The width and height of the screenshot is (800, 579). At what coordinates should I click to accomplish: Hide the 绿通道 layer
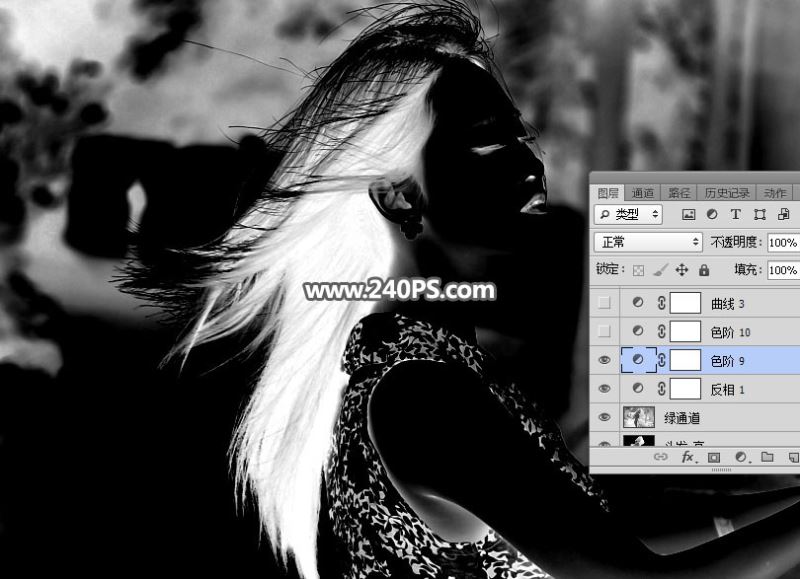point(604,417)
